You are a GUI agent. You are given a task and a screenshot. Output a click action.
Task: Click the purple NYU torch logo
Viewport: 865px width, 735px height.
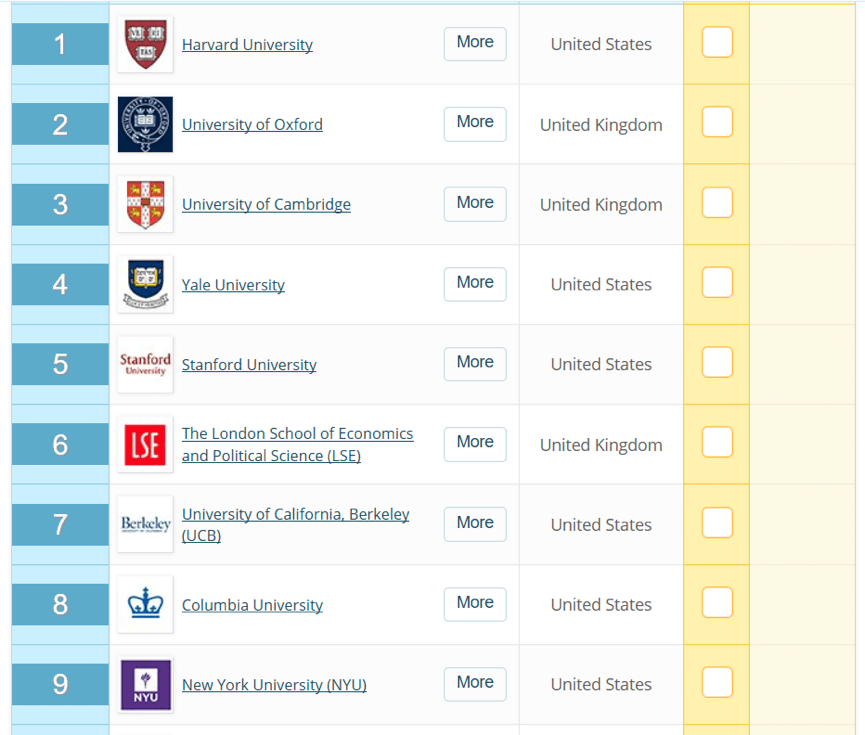(x=145, y=684)
